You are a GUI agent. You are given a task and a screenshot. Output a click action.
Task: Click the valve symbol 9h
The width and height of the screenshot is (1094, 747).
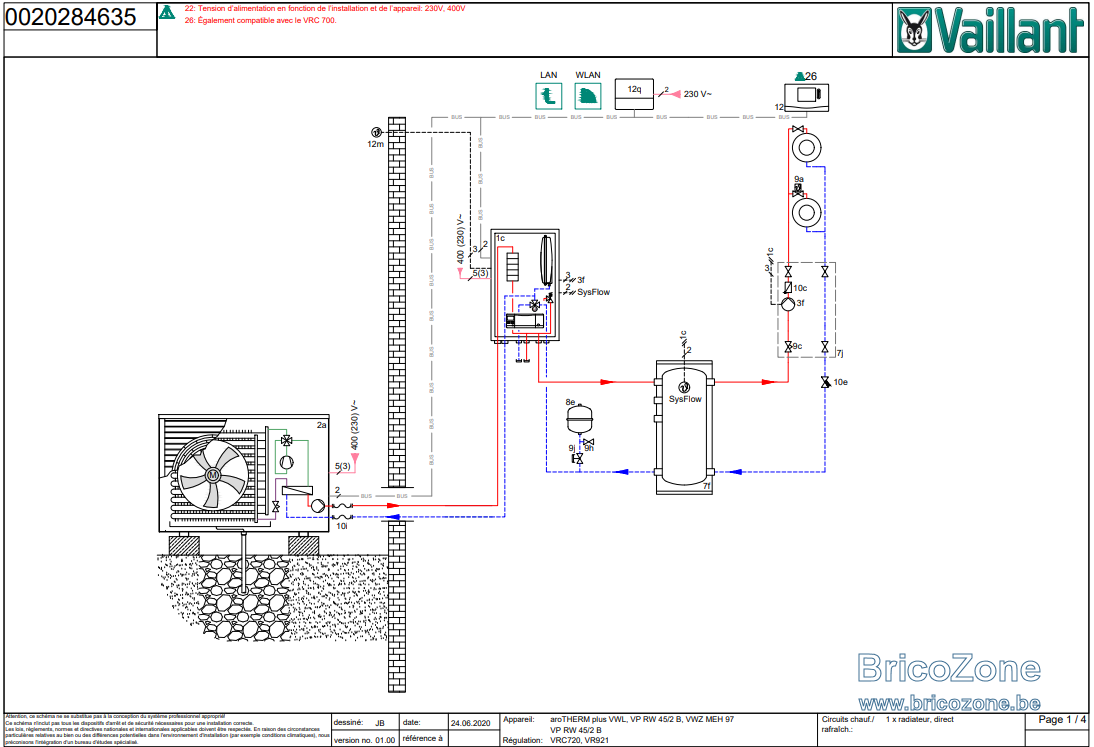[x=589, y=442]
